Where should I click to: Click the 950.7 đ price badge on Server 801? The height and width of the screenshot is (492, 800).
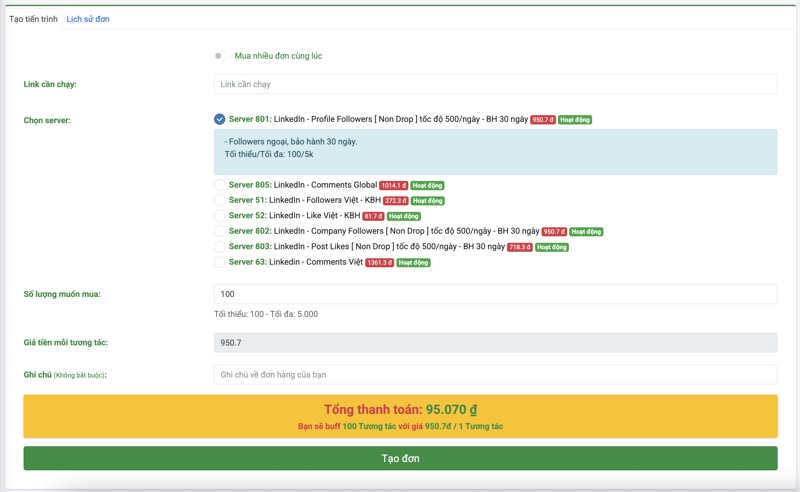click(x=543, y=120)
